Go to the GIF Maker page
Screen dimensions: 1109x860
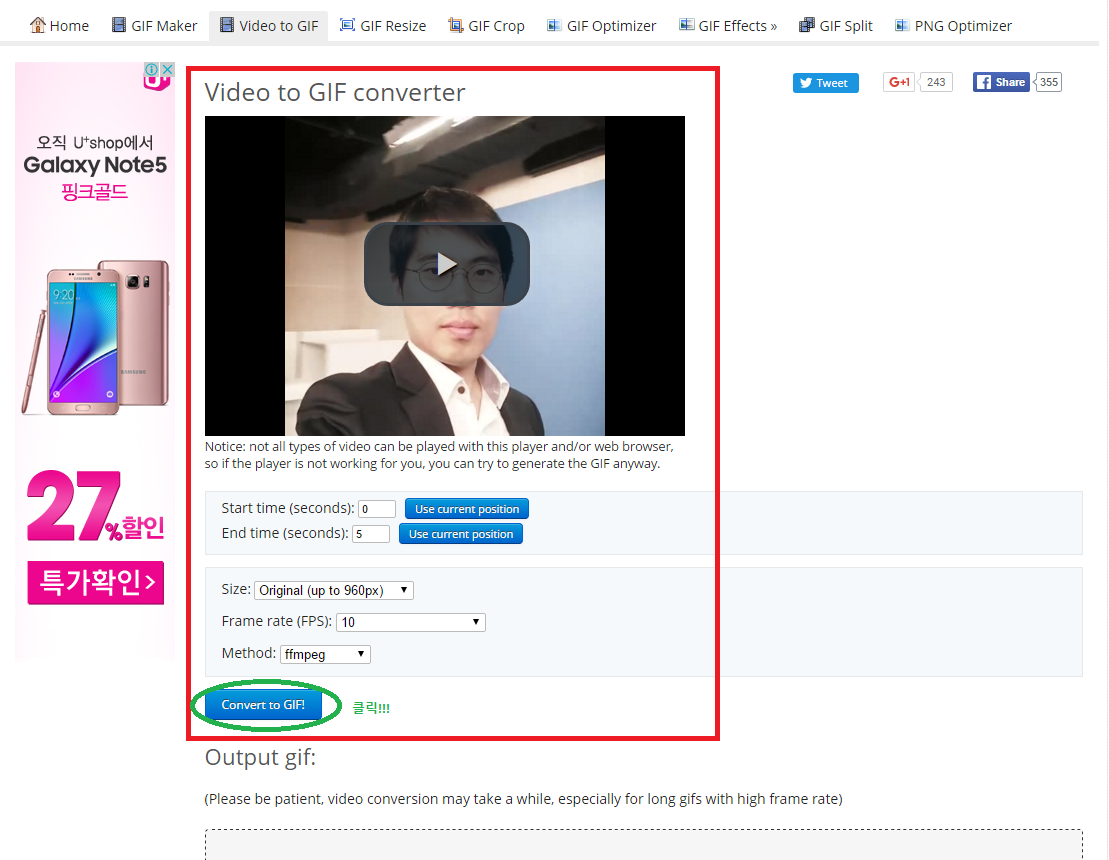155,26
